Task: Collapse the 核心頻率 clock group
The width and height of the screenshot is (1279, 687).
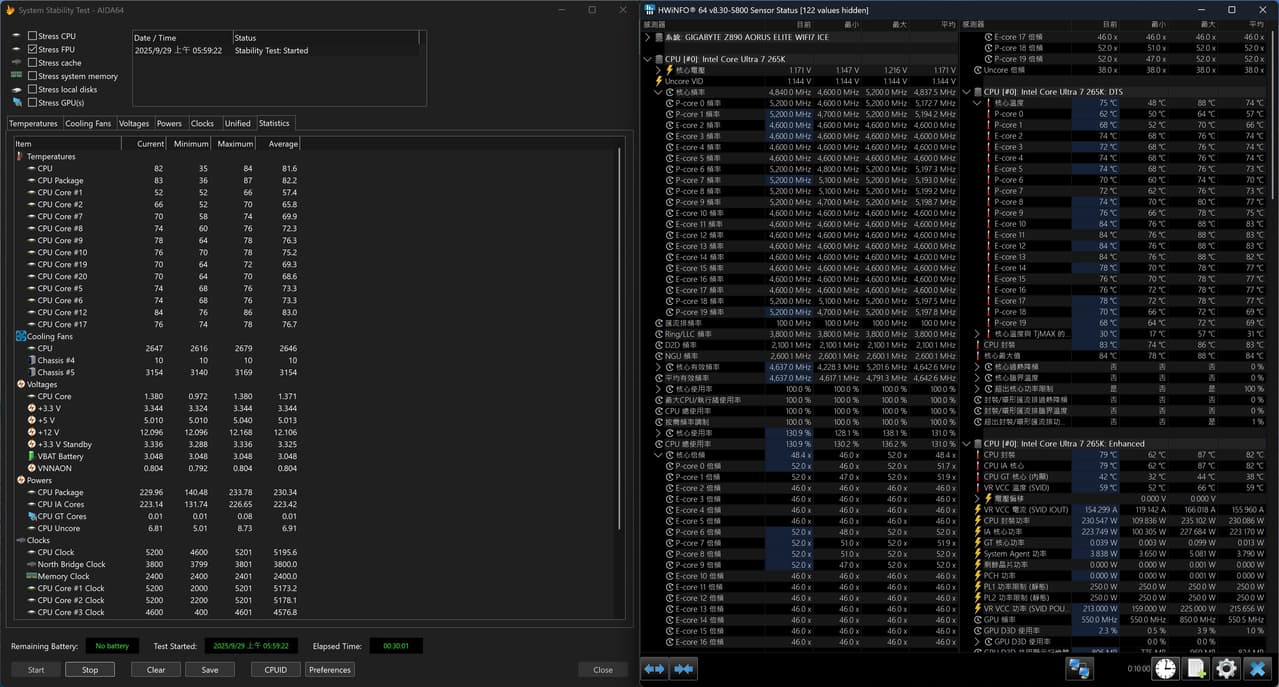Action: (x=658, y=92)
